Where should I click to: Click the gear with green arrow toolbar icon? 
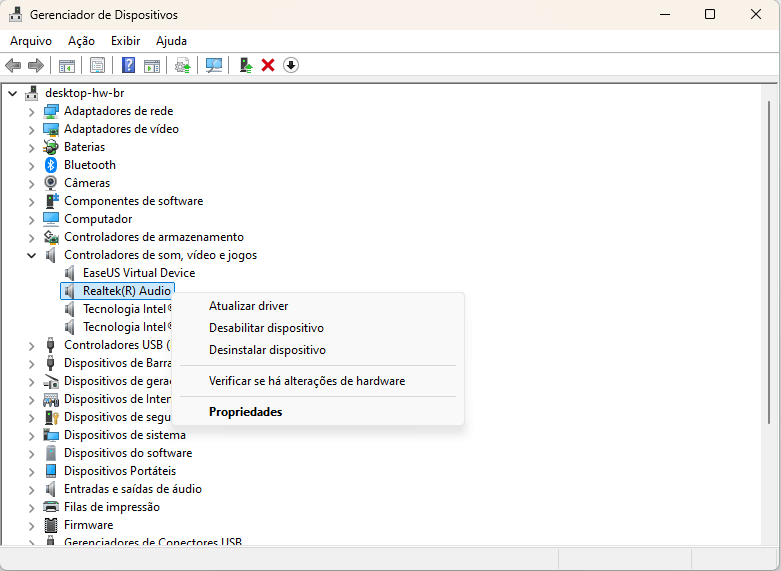tap(182, 65)
